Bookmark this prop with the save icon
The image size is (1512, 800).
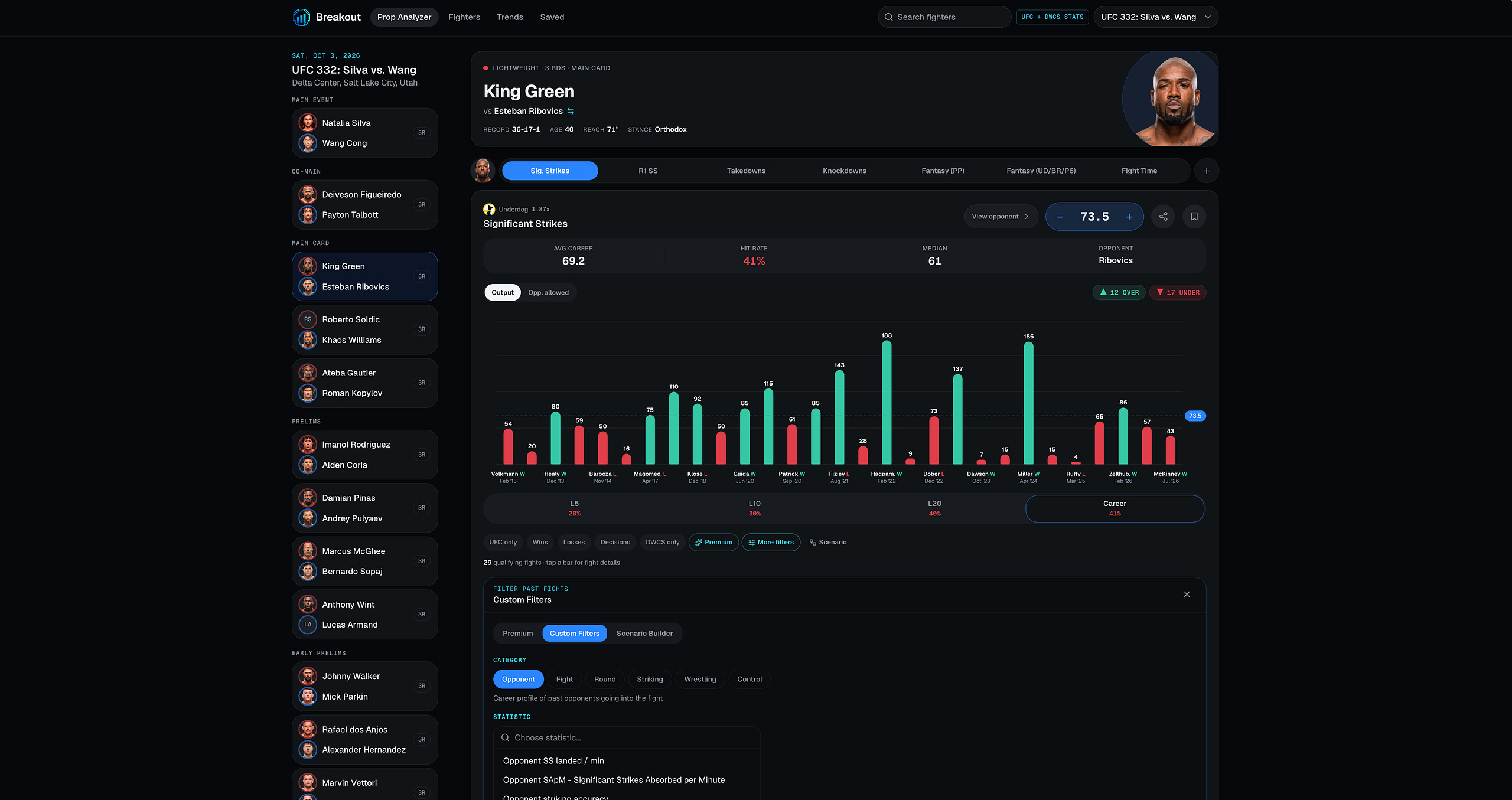click(x=1194, y=217)
